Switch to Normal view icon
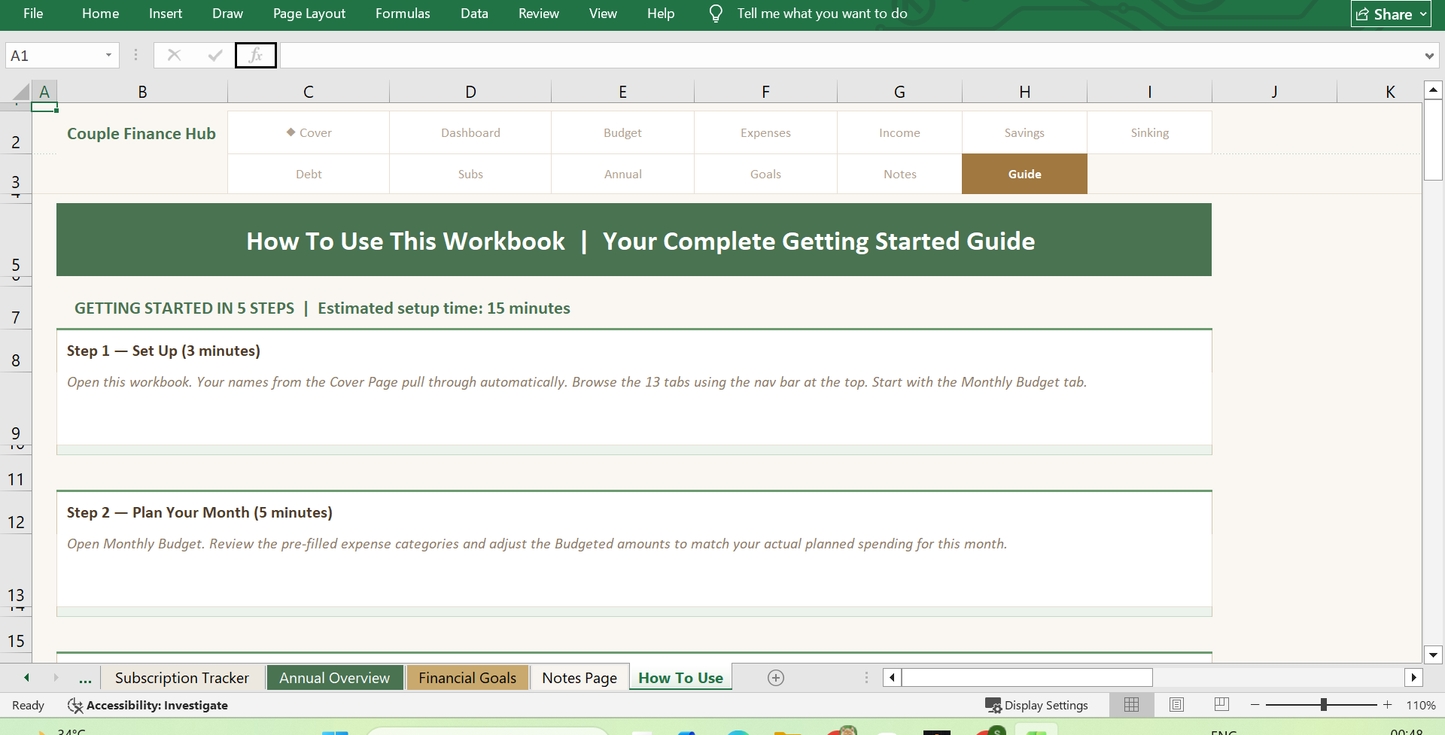The width and height of the screenshot is (1445, 735). [1131, 705]
